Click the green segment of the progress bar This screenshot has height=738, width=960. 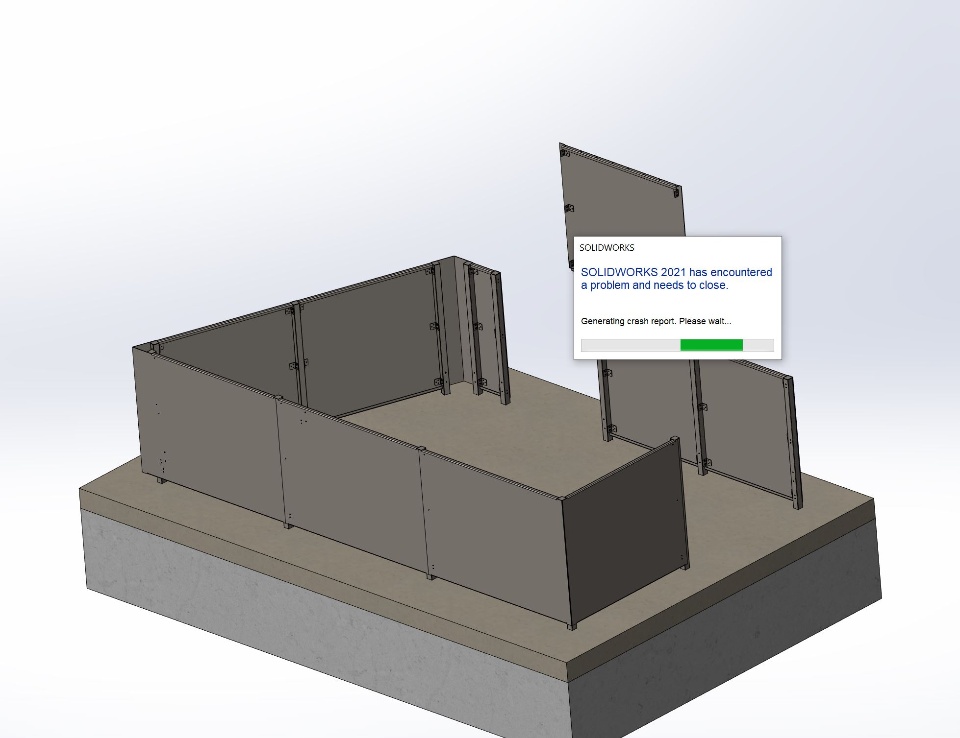(711, 345)
